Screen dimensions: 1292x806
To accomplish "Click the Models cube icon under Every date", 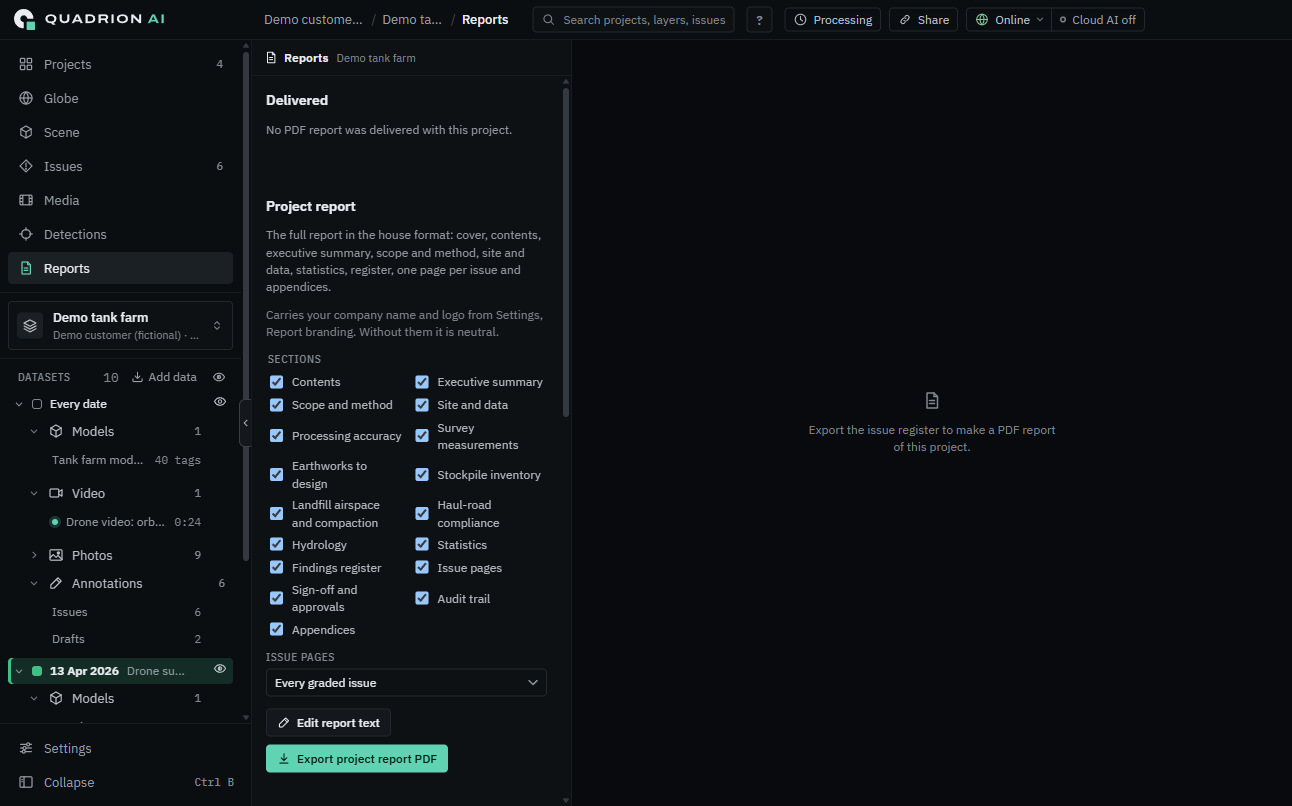I will click(x=56, y=431).
